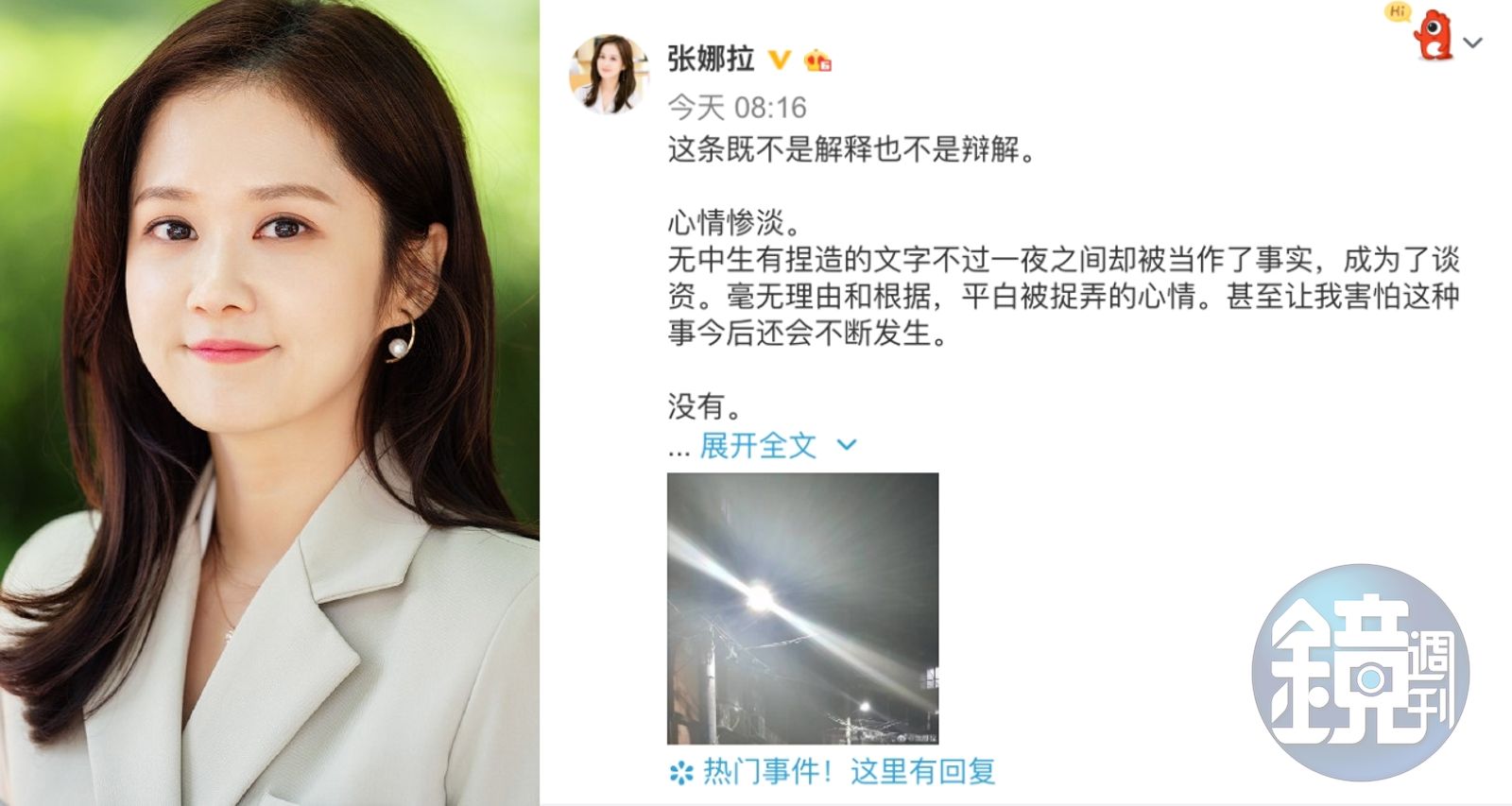Click the paragraph starting with 无中生有捏造
1512x806 pixels.
(x=1064, y=296)
